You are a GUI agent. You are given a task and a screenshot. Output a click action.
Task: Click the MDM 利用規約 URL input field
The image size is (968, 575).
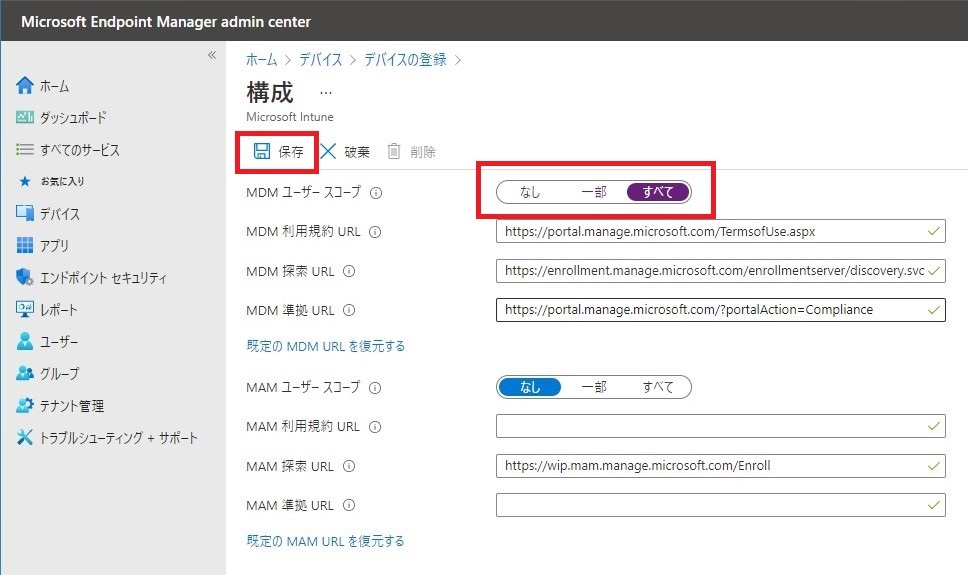point(720,232)
